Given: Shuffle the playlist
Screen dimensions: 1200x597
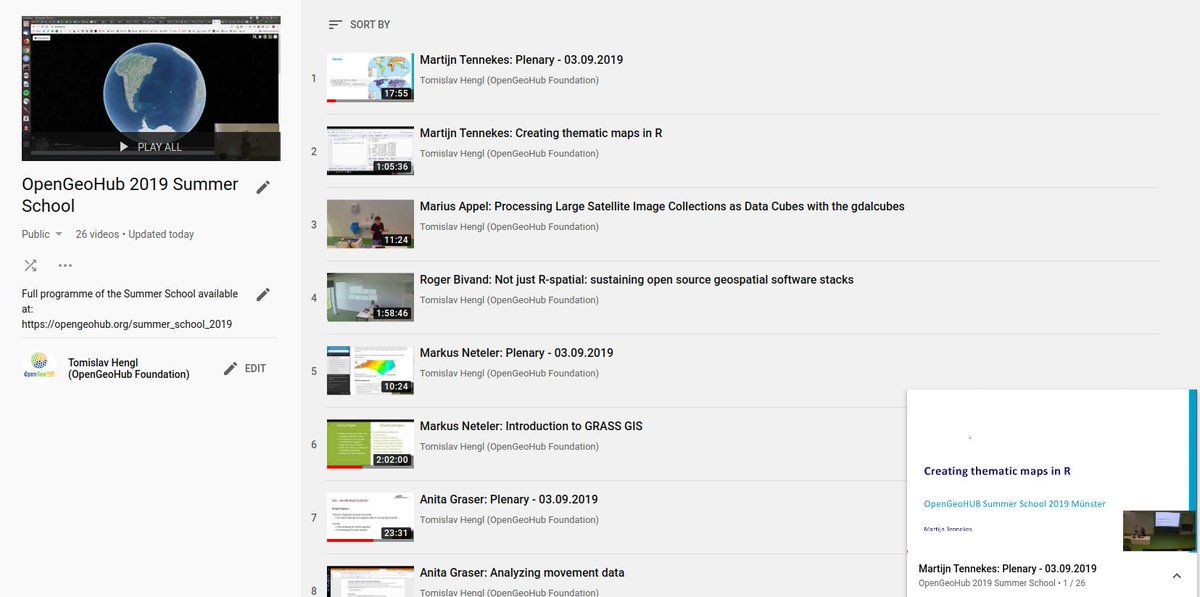Looking at the screenshot, I should 31,265.
